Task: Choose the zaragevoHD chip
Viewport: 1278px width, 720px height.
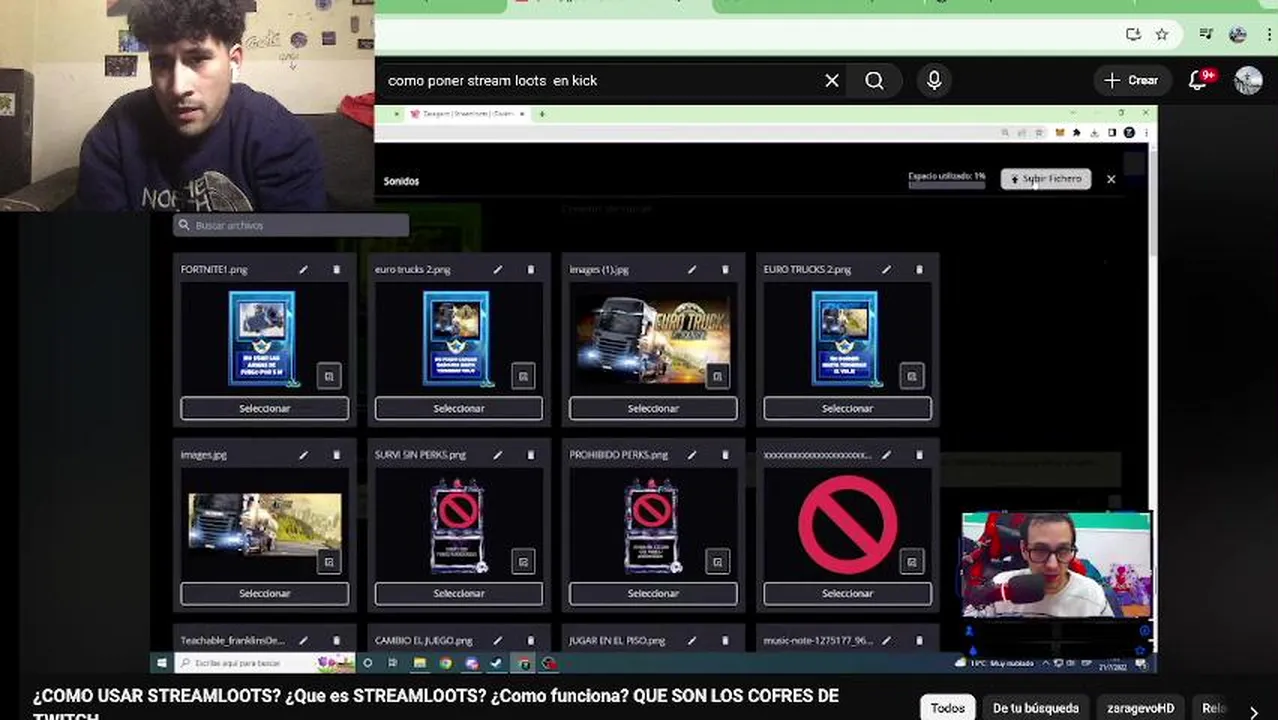Action: coord(1141,708)
